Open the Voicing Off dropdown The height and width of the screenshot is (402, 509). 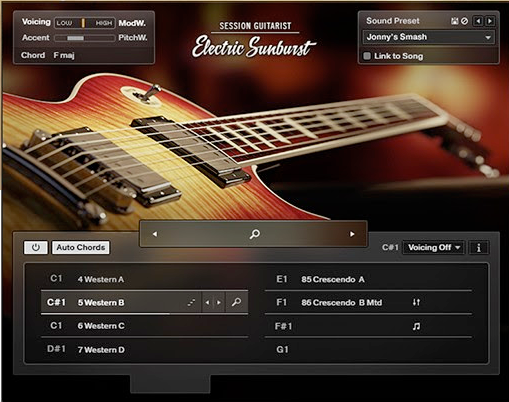click(x=434, y=248)
